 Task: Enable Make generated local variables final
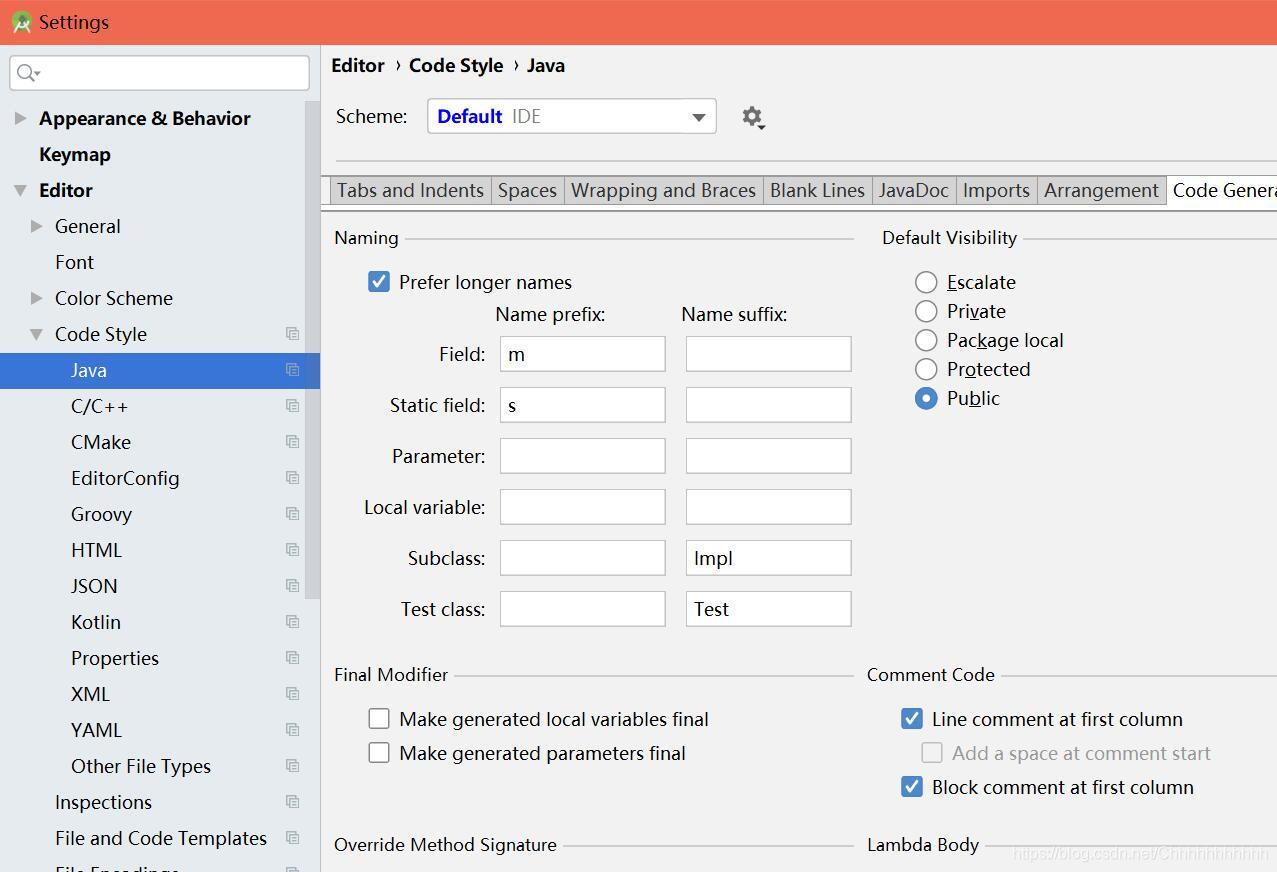point(379,719)
